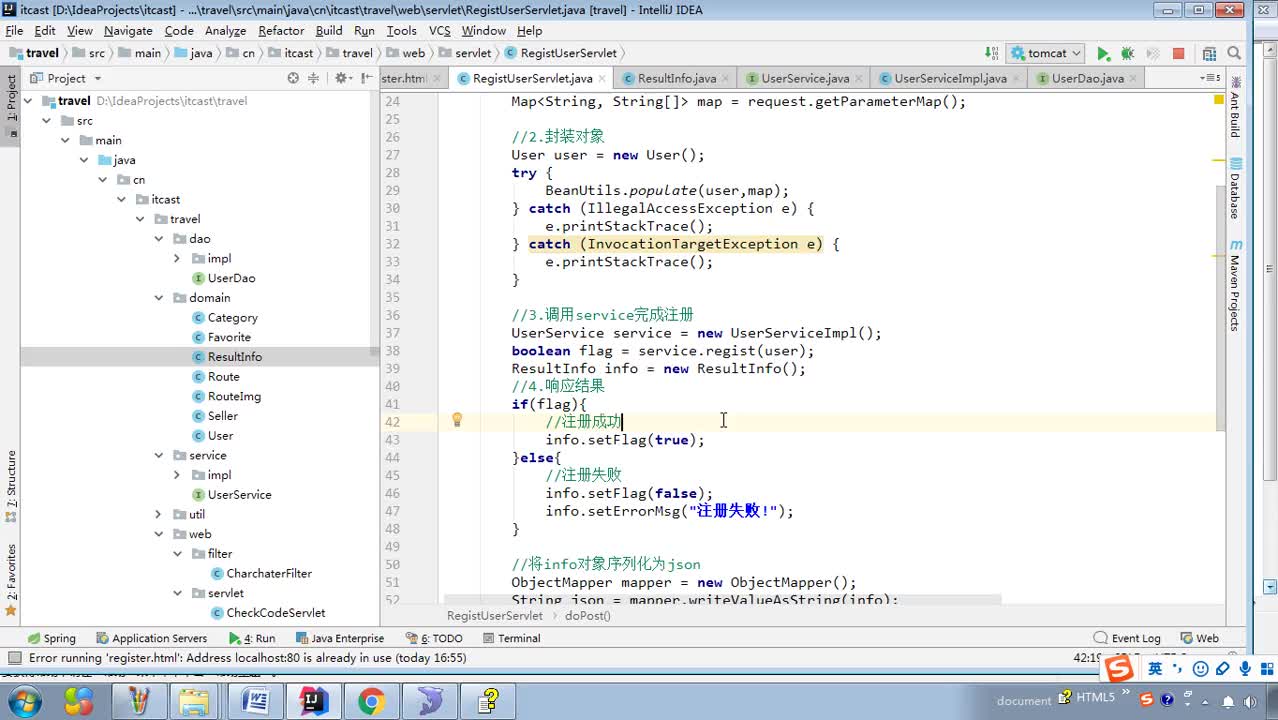Open the VCS menu
Viewport: 1278px width, 720px height.
pyautogui.click(x=439, y=30)
